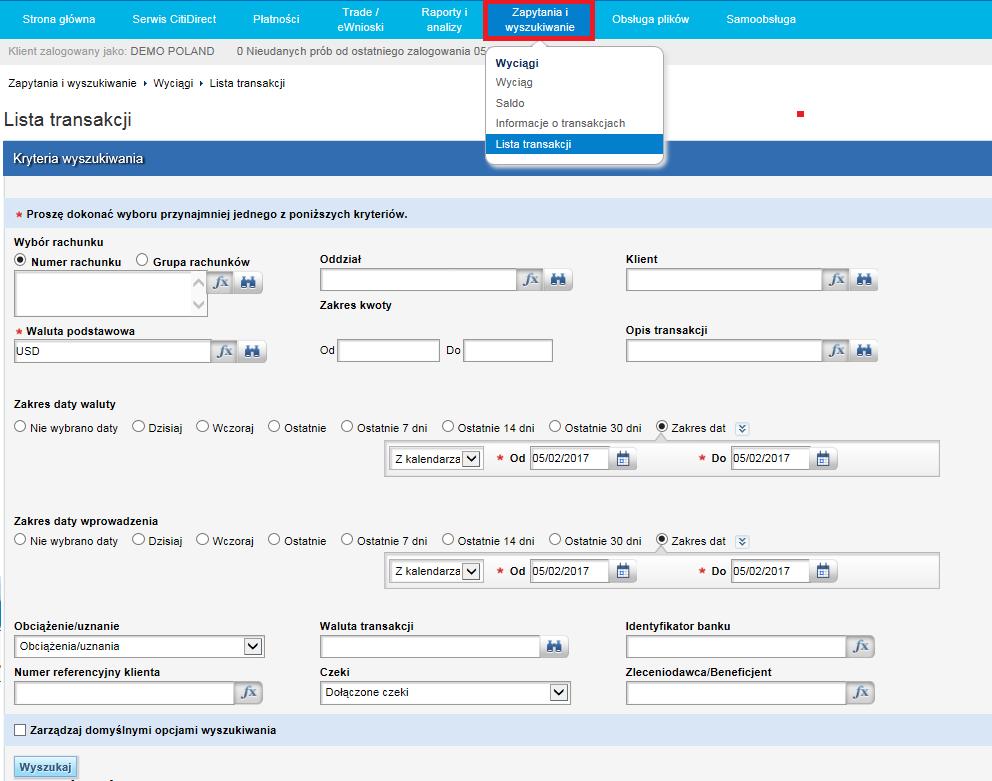Image resolution: width=992 pixels, height=781 pixels.
Task: Open binoculars lookup for Waluta transakcji
Action: point(554,646)
